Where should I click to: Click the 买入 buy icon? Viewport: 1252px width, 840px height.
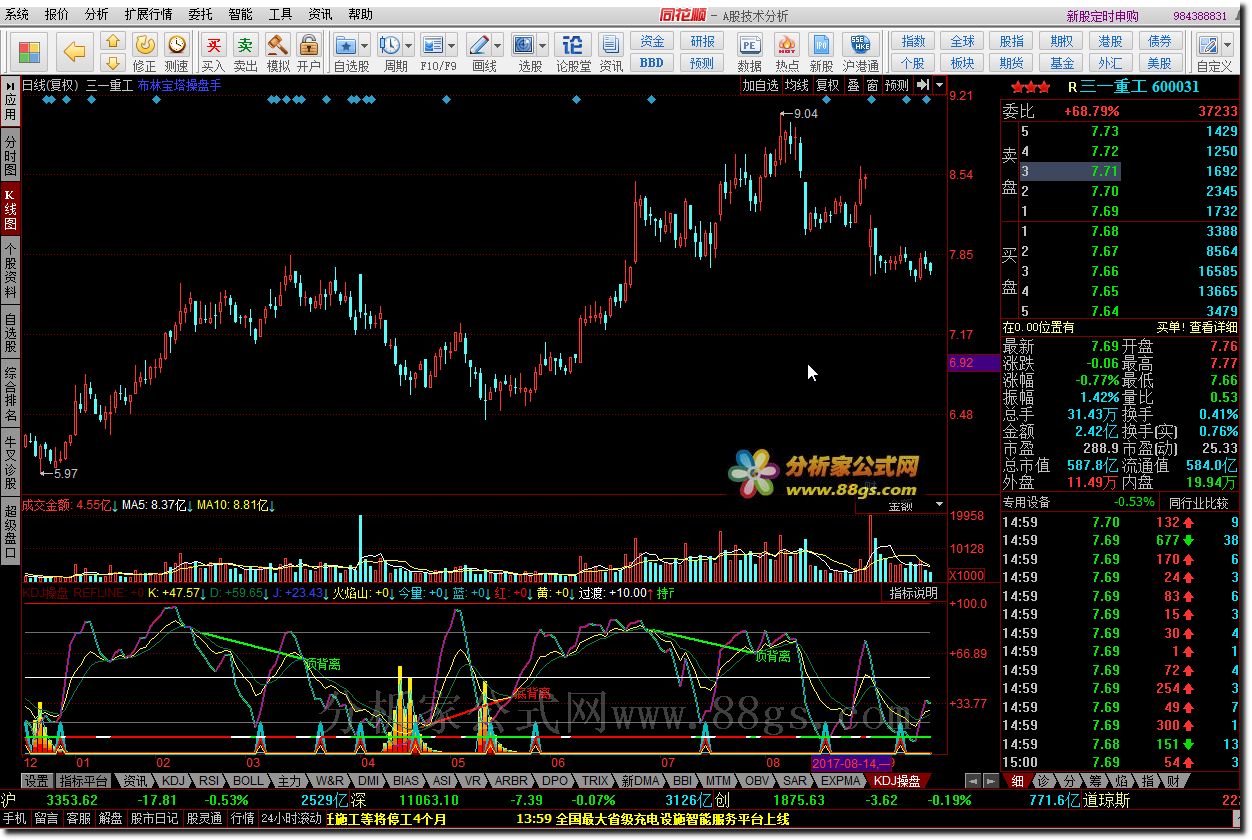tap(213, 52)
